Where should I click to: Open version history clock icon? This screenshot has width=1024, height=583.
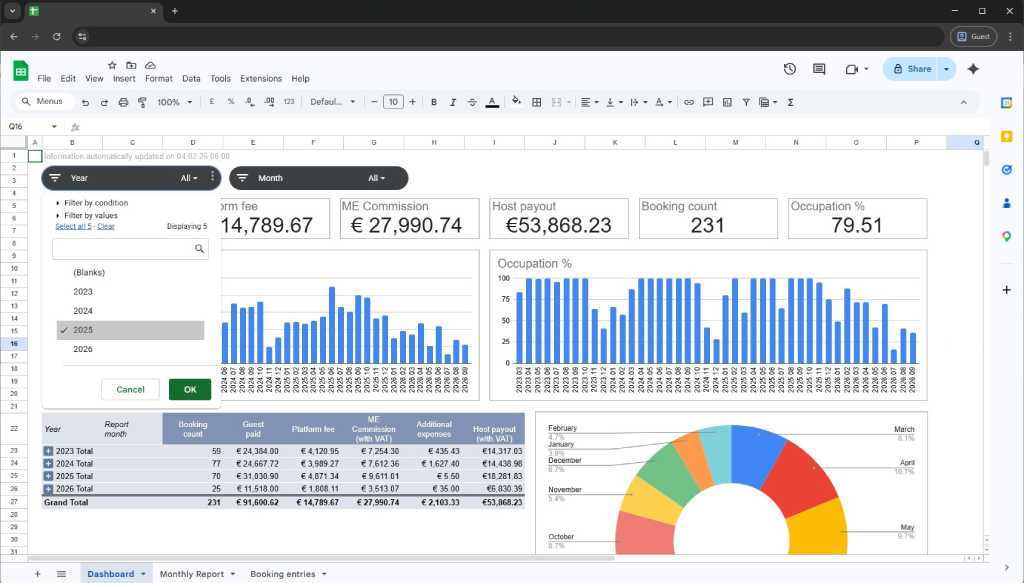[790, 69]
